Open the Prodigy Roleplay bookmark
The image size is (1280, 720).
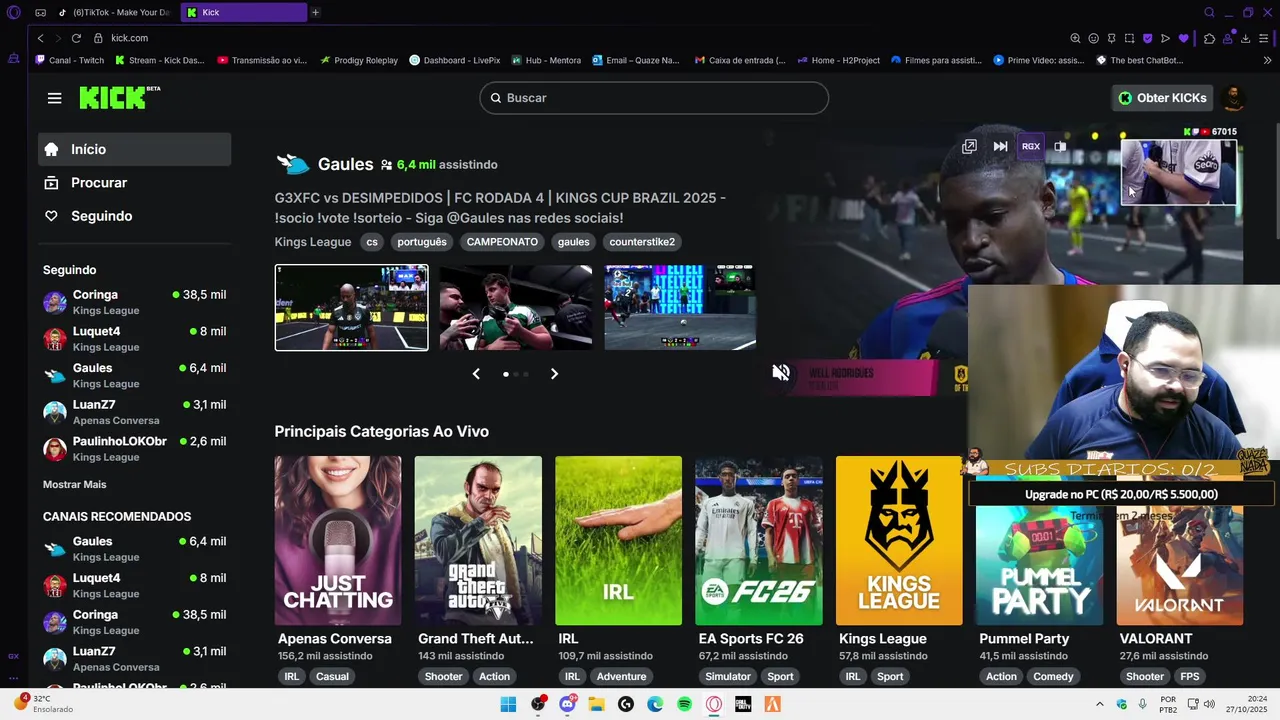(359, 60)
